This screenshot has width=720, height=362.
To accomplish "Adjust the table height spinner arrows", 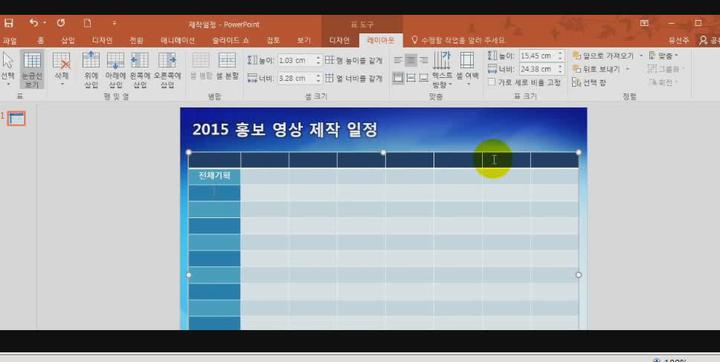I will (560, 56).
